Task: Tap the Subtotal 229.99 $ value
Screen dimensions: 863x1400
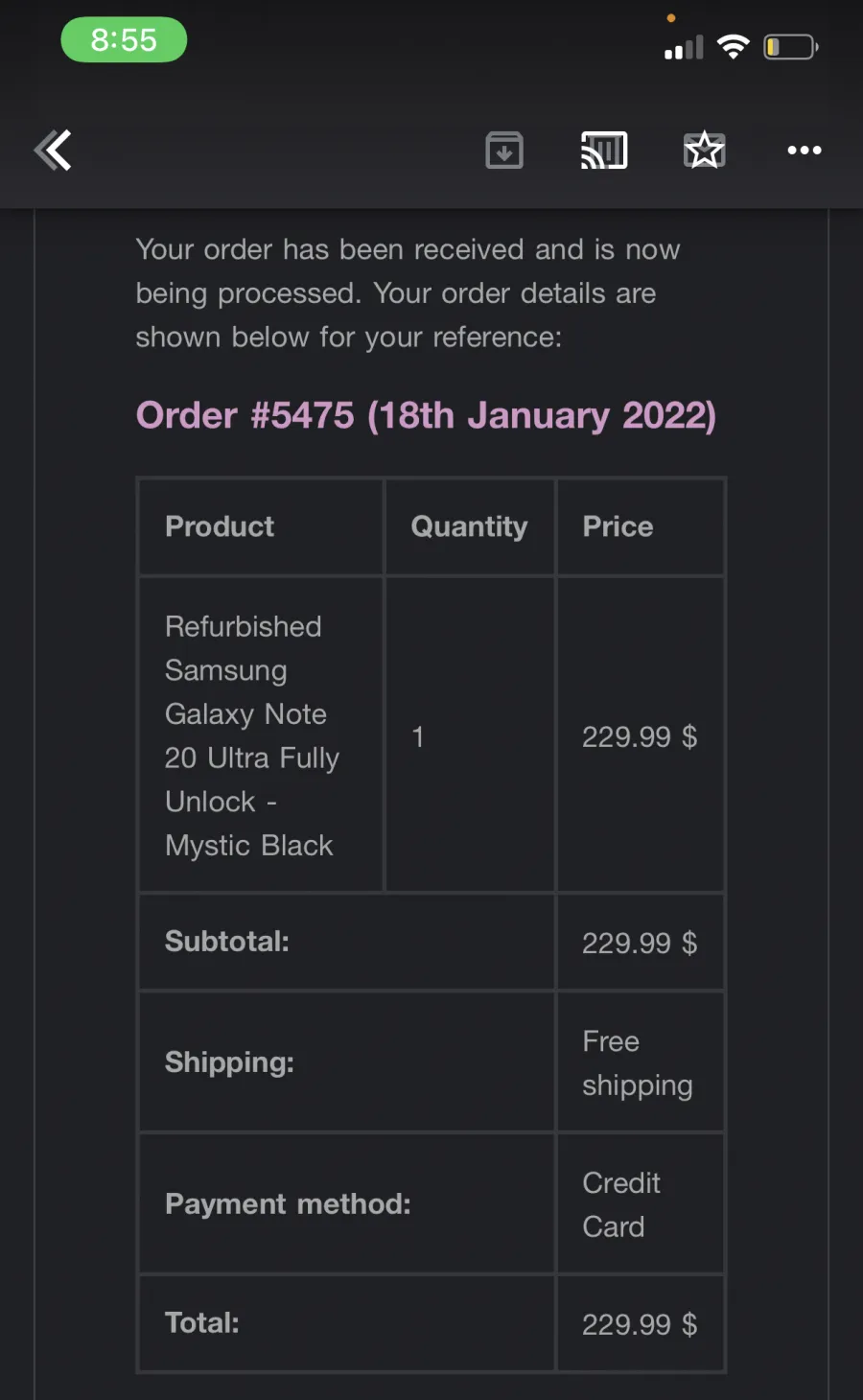Action: pyautogui.click(x=640, y=943)
